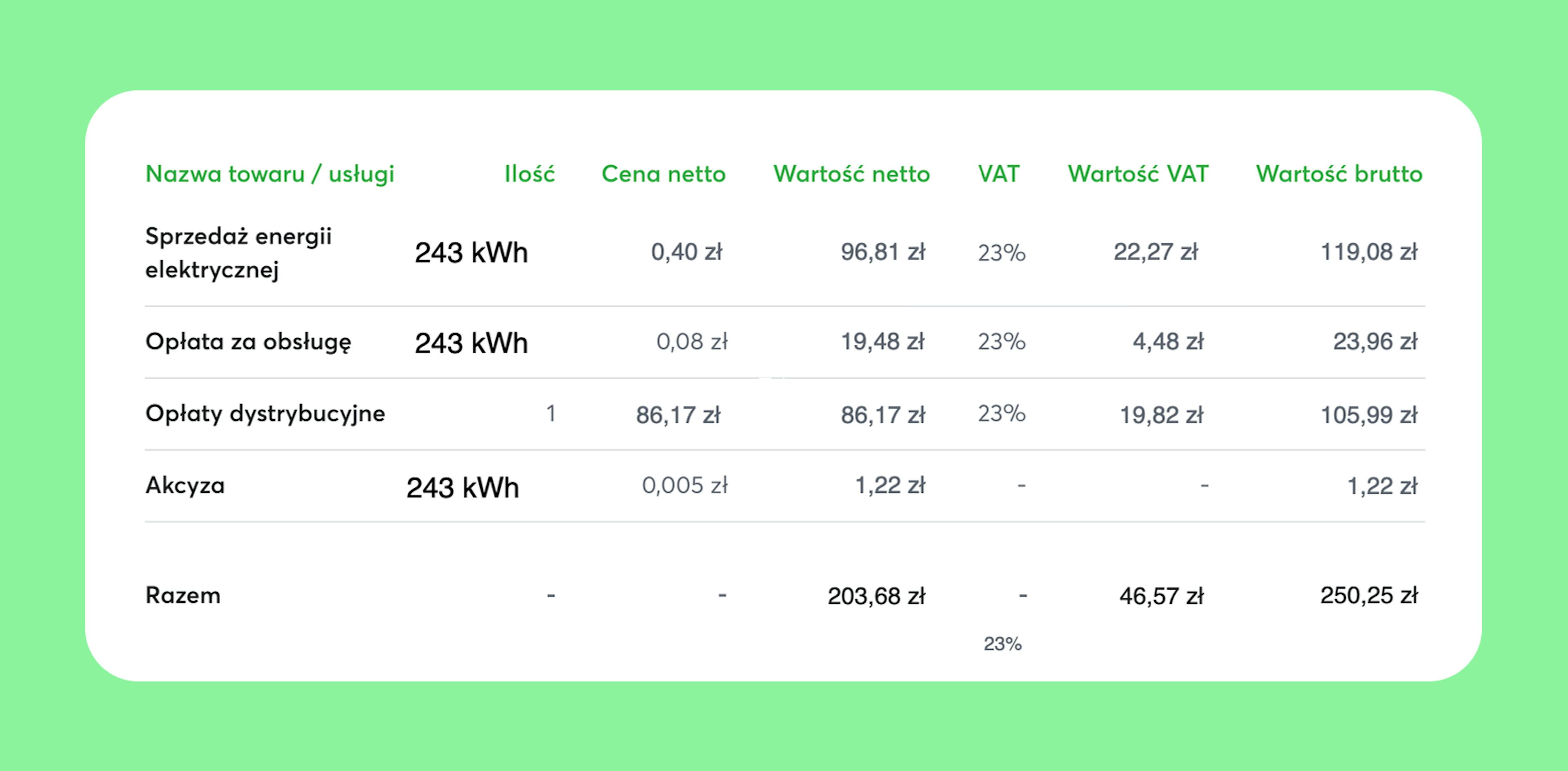This screenshot has width=1568, height=771.
Task: Click the 23% VAT in Opłata za obsługę row
Action: pyautogui.click(x=1001, y=342)
